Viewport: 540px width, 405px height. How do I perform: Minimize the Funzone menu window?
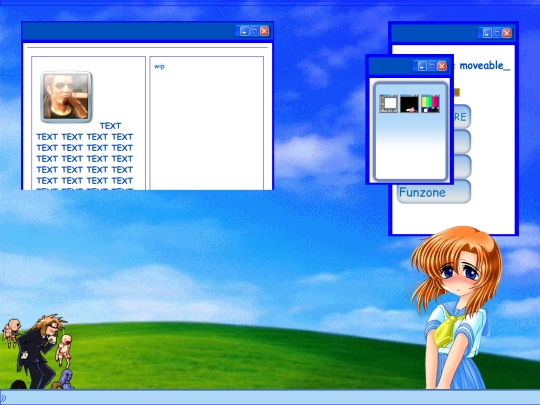click(x=487, y=33)
